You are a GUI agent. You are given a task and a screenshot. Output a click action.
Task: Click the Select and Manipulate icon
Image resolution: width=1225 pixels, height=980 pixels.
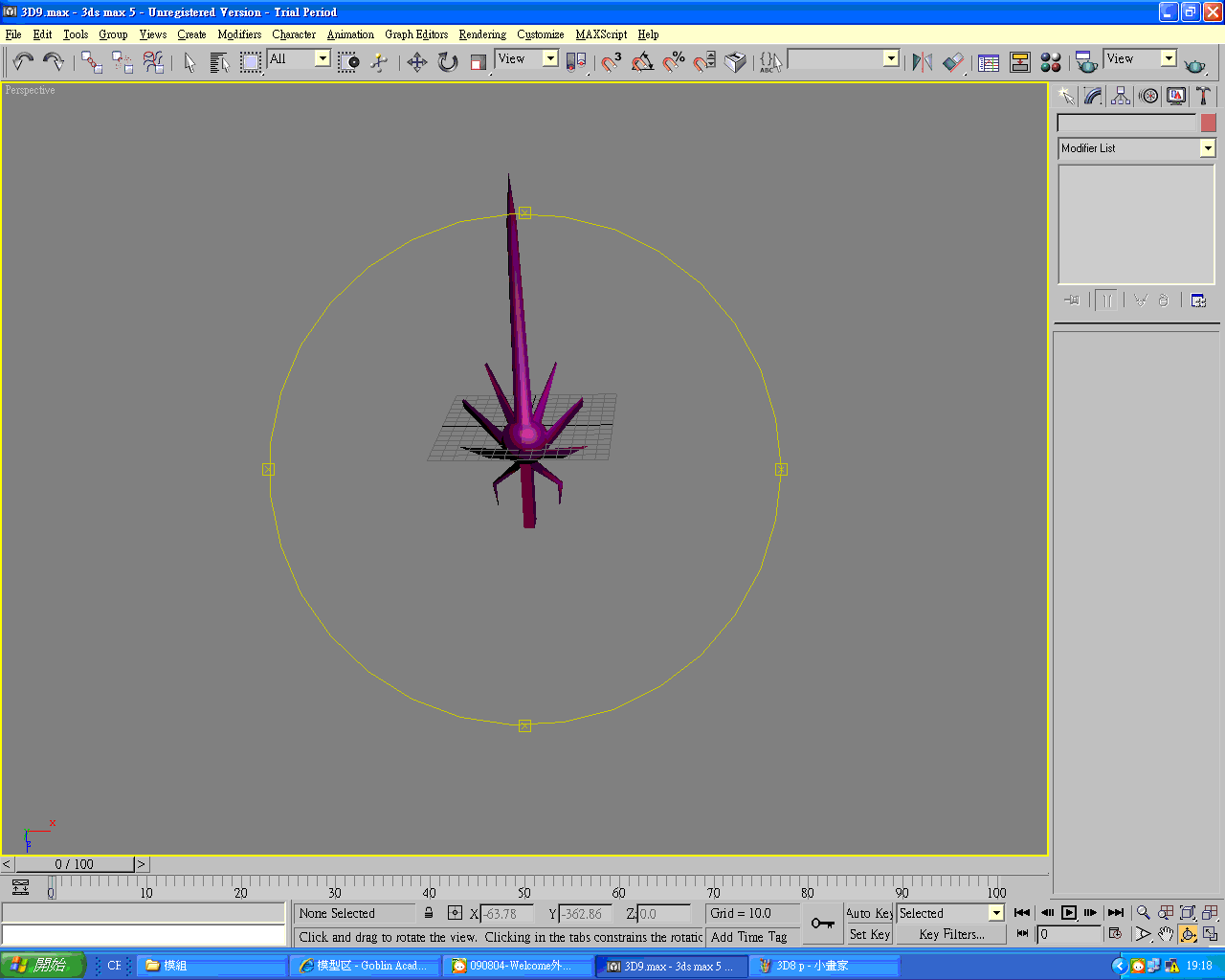point(379,62)
